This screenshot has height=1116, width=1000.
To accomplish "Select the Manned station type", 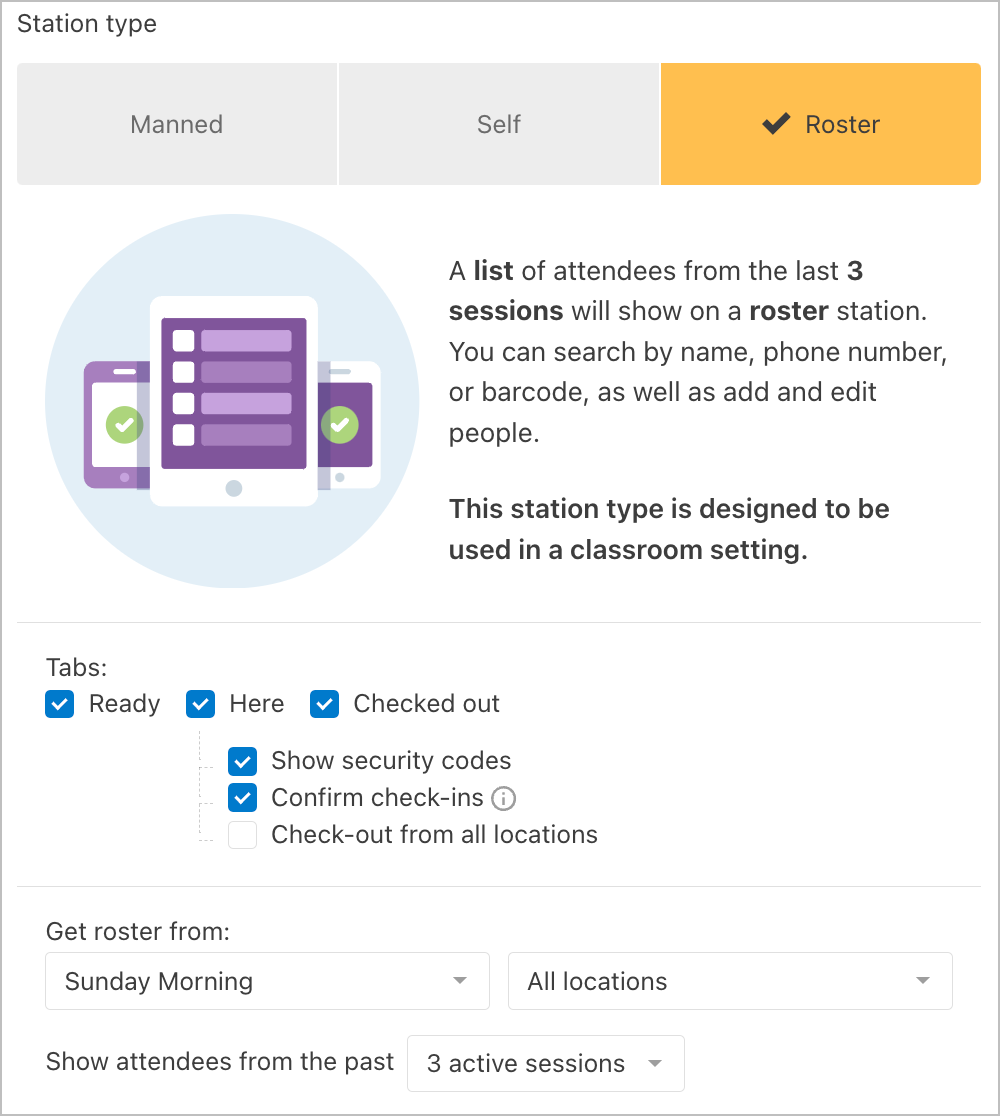I will click(x=177, y=124).
